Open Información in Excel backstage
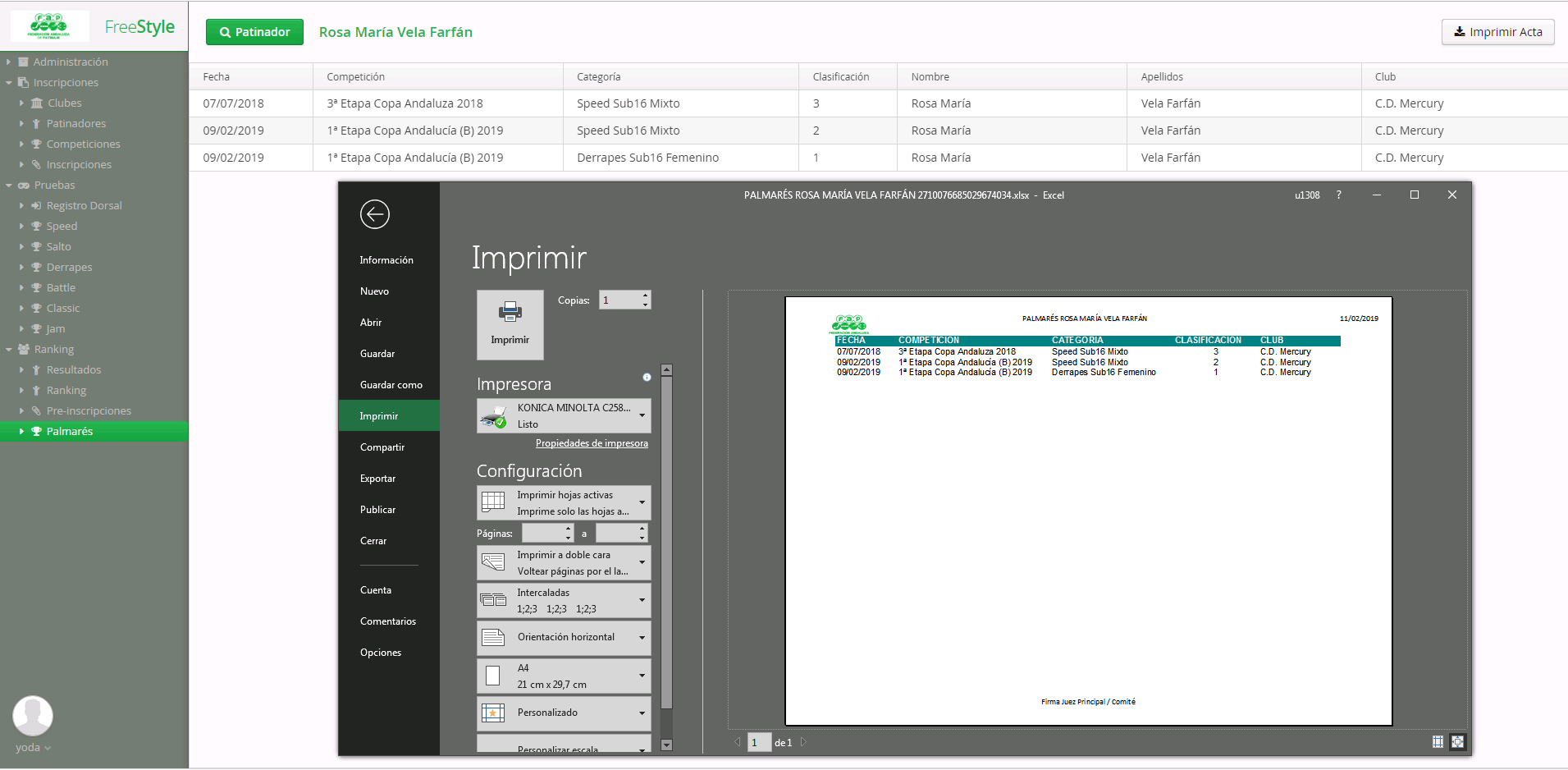 pos(386,260)
